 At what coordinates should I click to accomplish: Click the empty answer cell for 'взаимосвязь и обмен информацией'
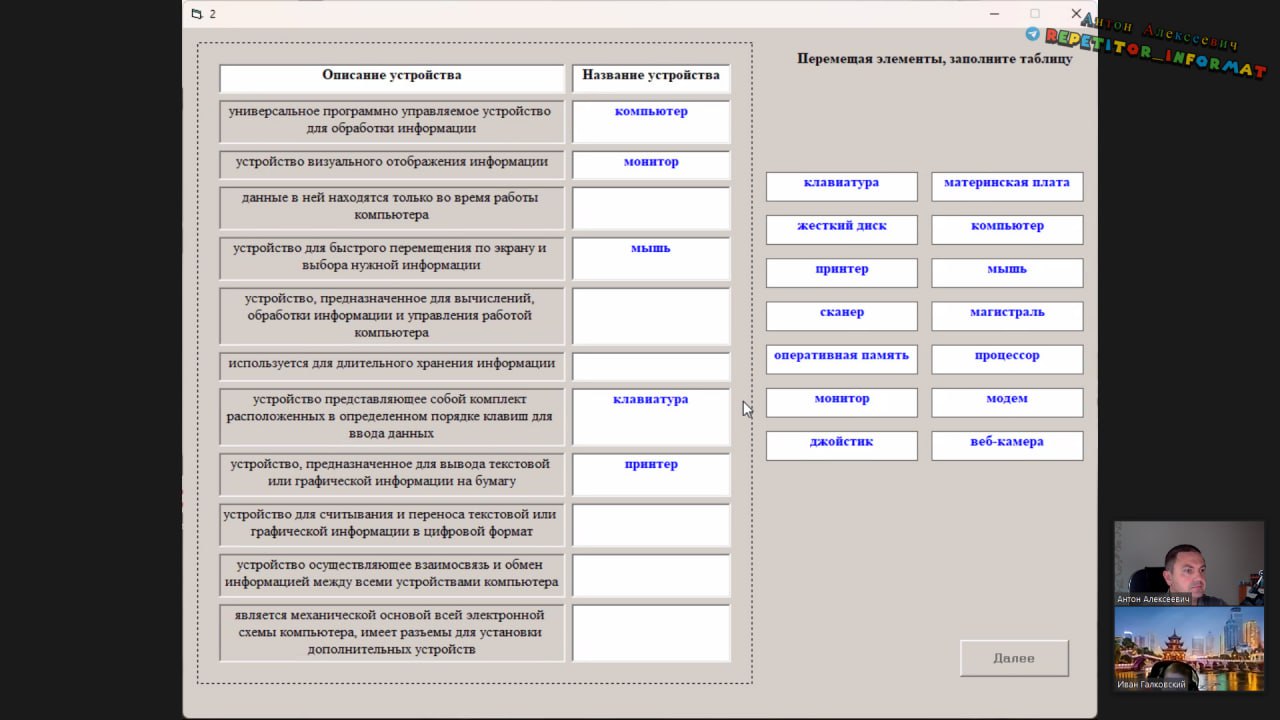pos(651,575)
